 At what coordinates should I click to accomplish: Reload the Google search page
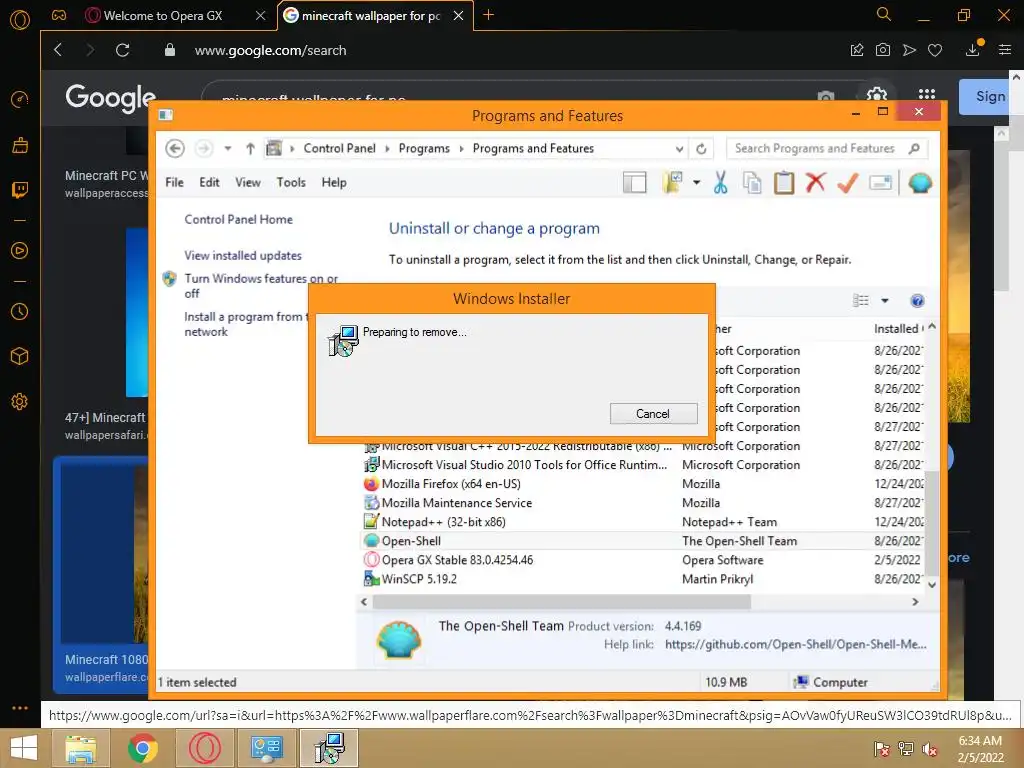pyautogui.click(x=122, y=50)
